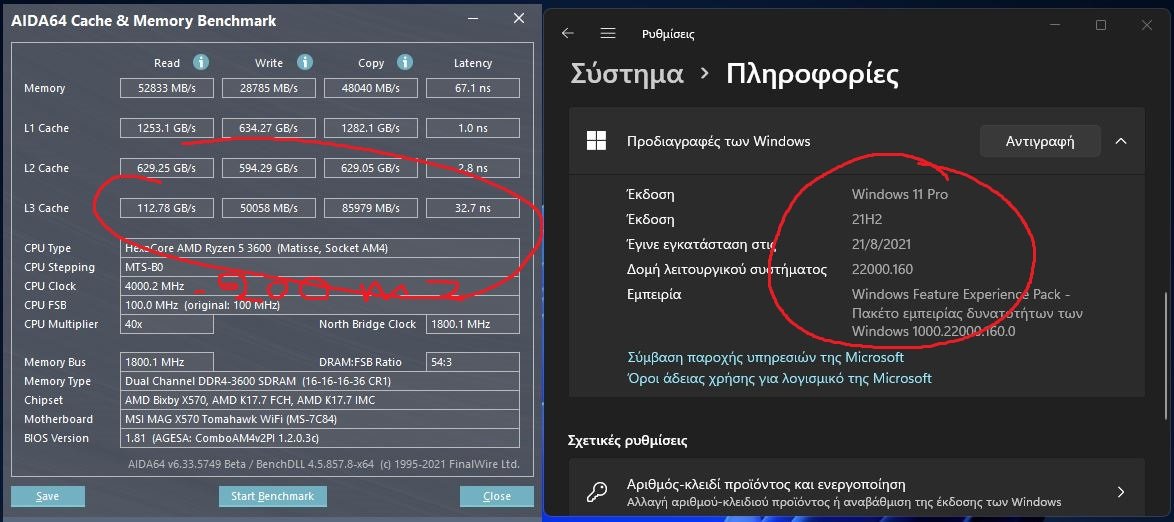The image size is (1174, 522).
Task: Open the Όροι άδειας χρήσης Microsoft link
Action: [779, 378]
